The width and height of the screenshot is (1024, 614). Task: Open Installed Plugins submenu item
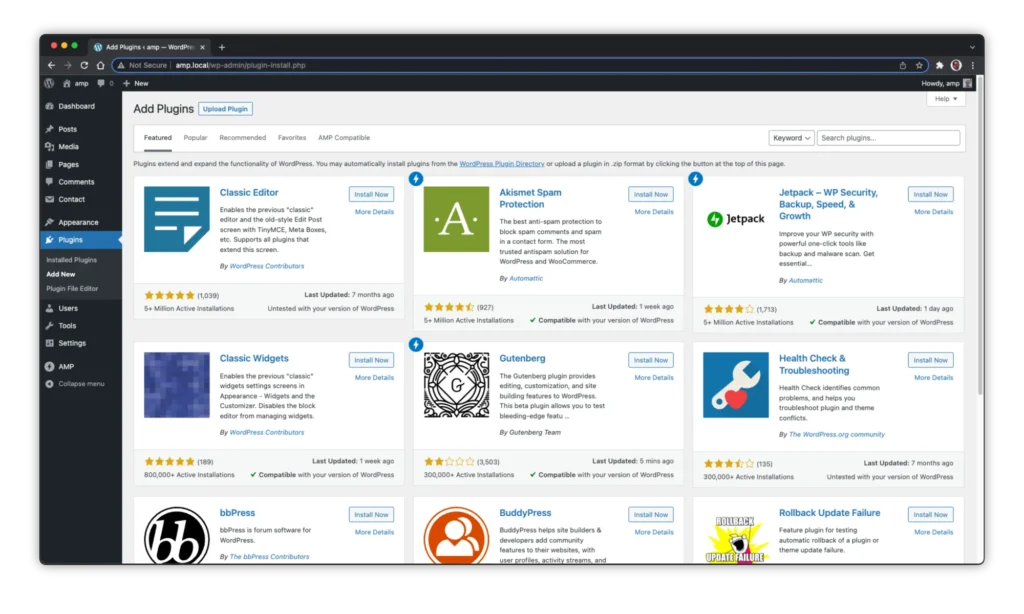pos(71,260)
